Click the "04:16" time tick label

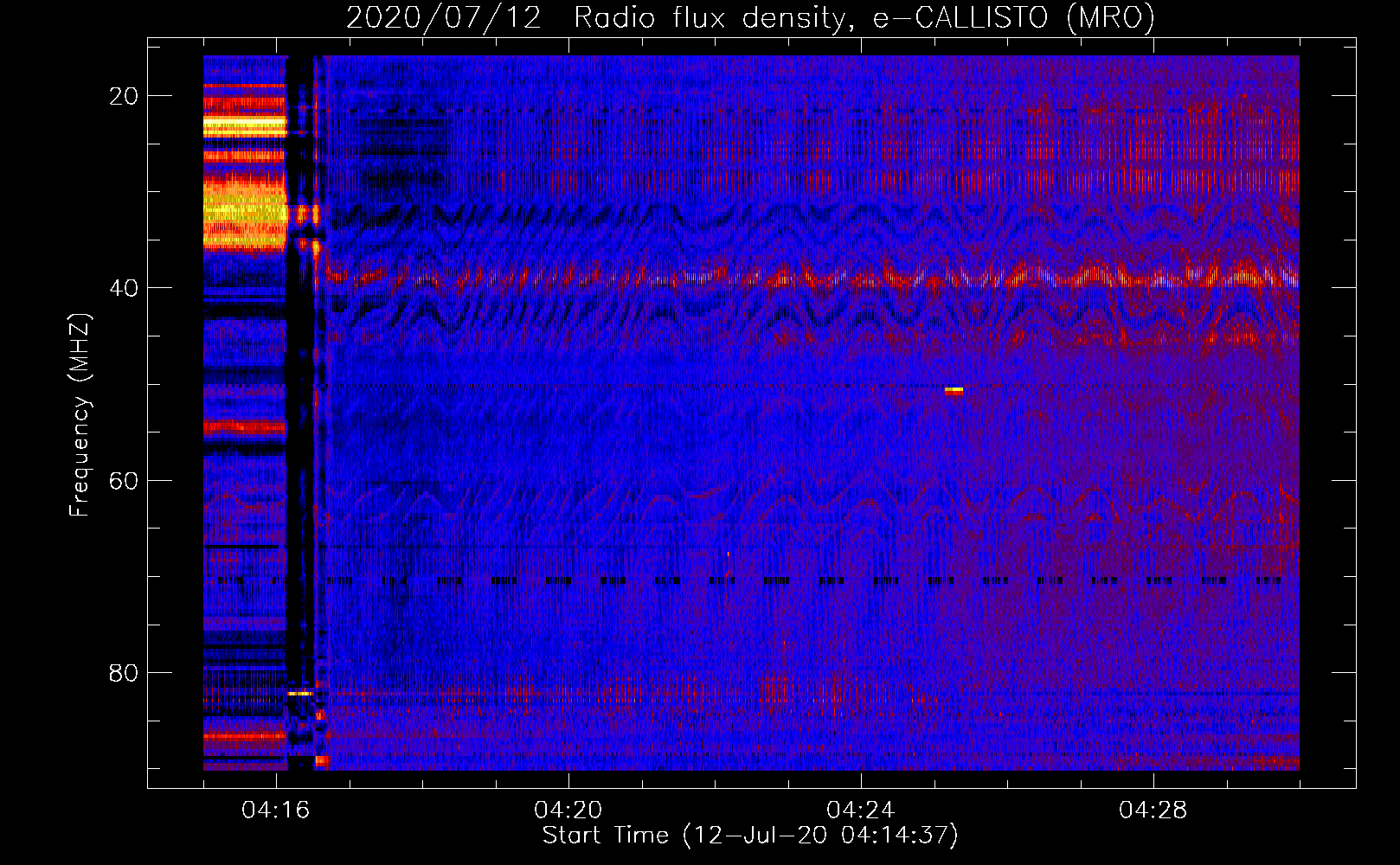pyautogui.click(x=275, y=811)
